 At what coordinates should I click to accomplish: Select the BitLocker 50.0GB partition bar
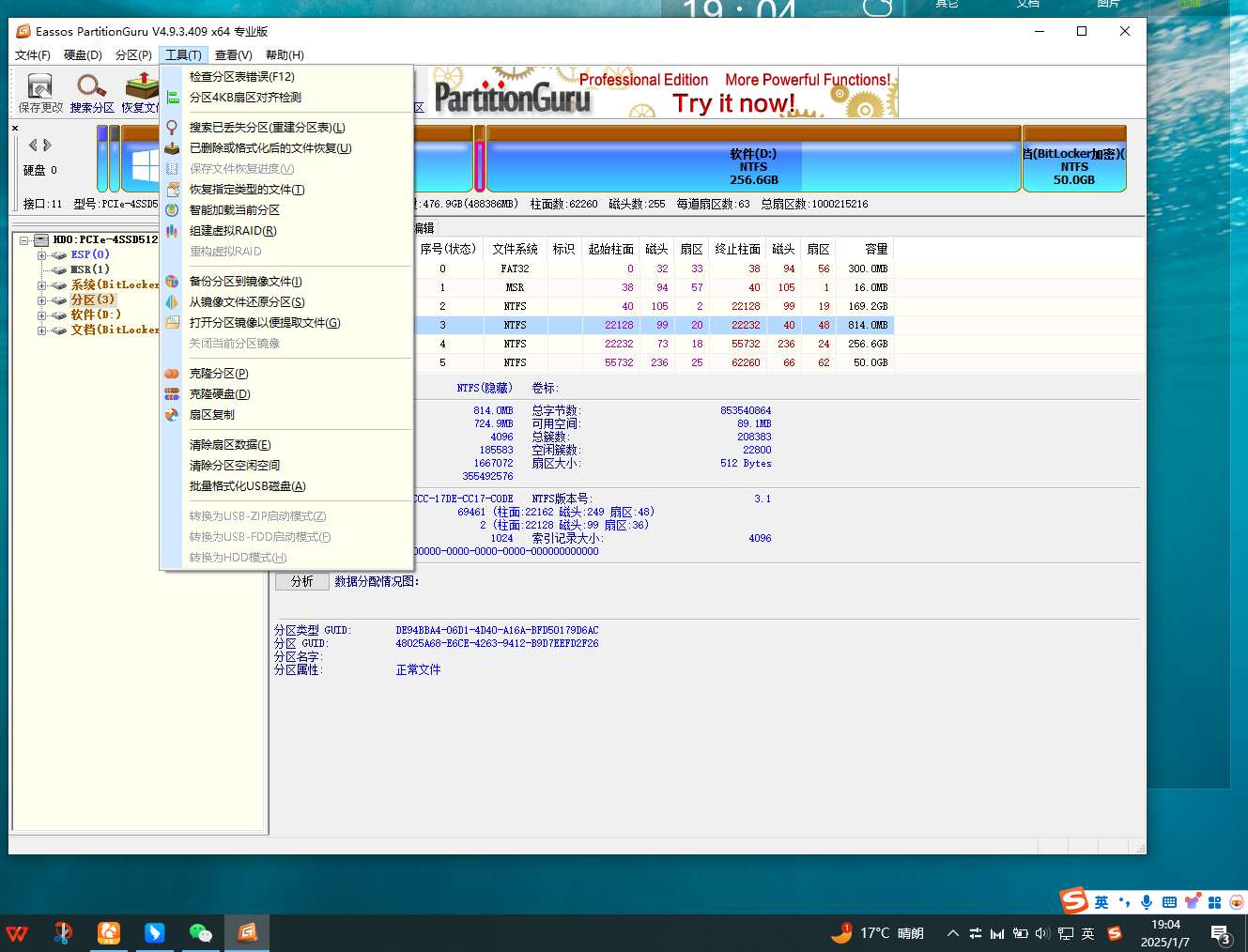coord(1074,160)
